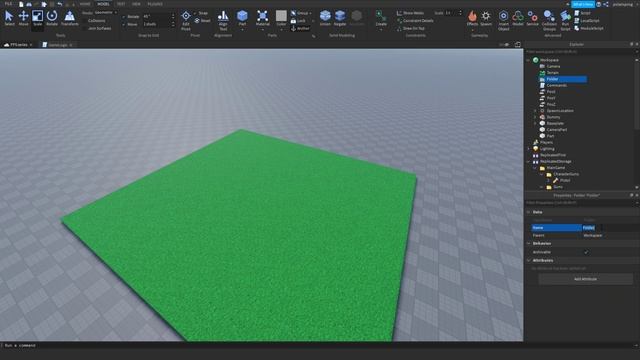Click the Negate solid modeling icon
This screenshot has height=360, width=640.
pos(340,18)
